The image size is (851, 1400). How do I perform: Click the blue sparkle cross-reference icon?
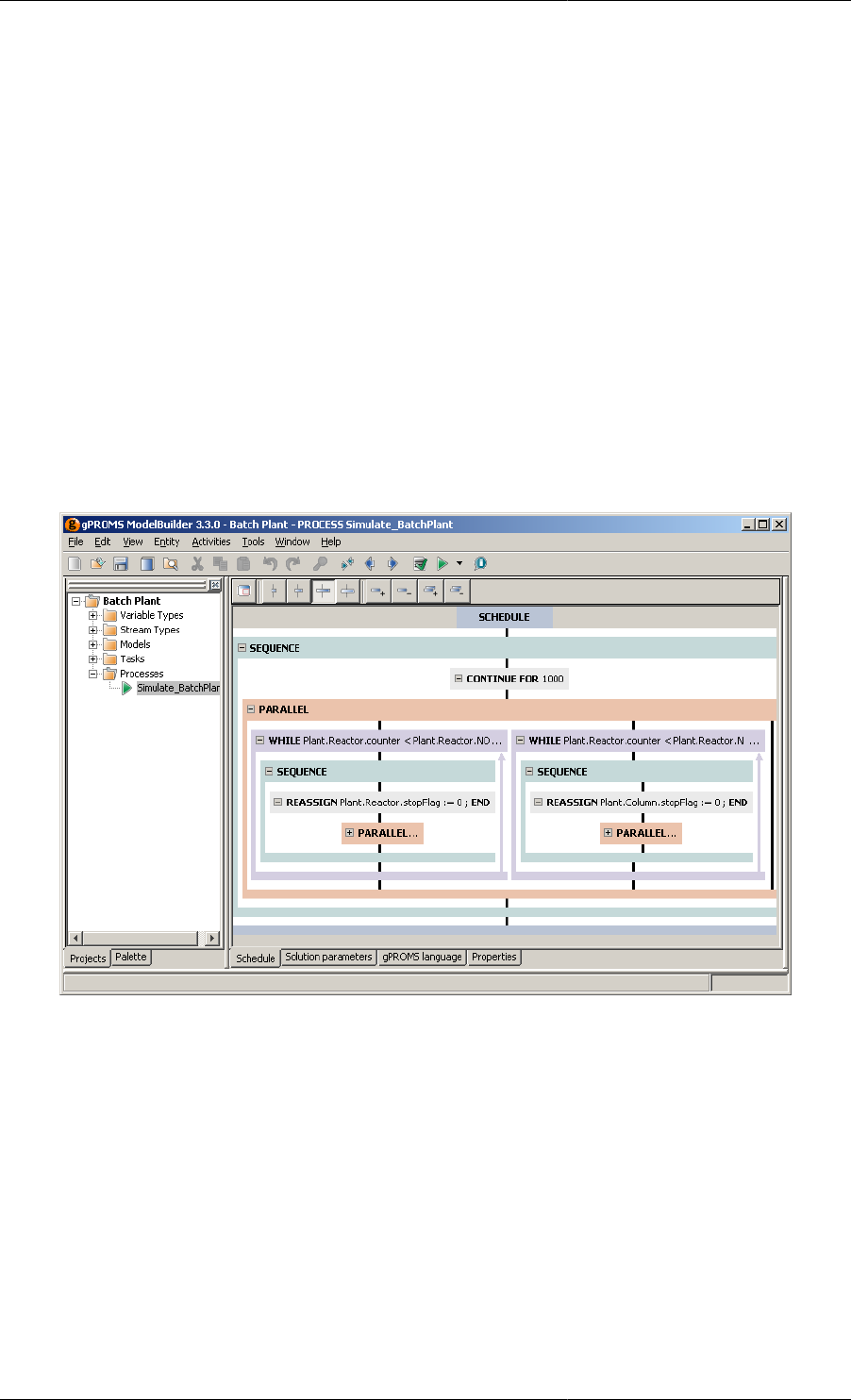(347, 564)
